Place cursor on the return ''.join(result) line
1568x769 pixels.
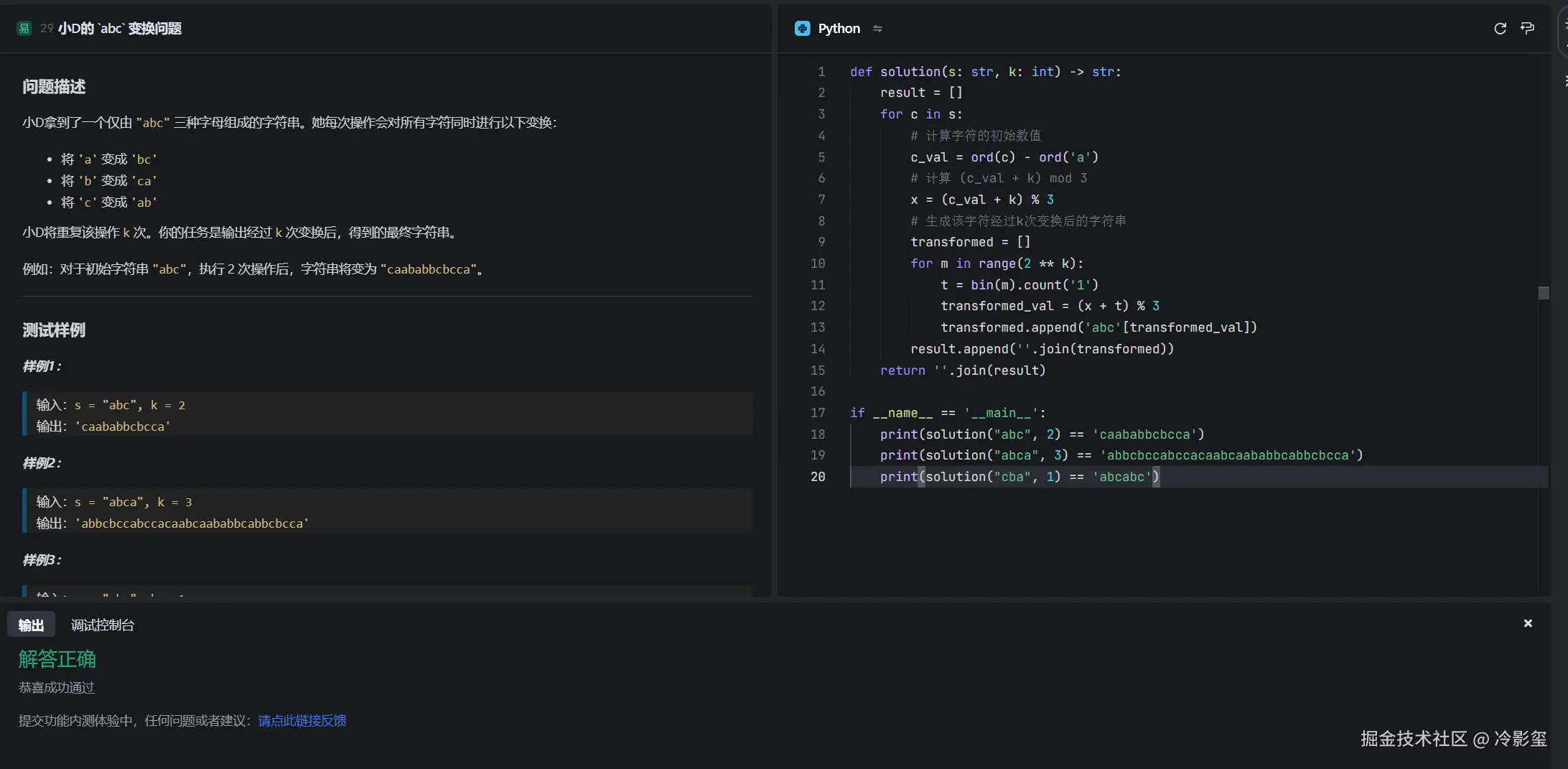(962, 370)
